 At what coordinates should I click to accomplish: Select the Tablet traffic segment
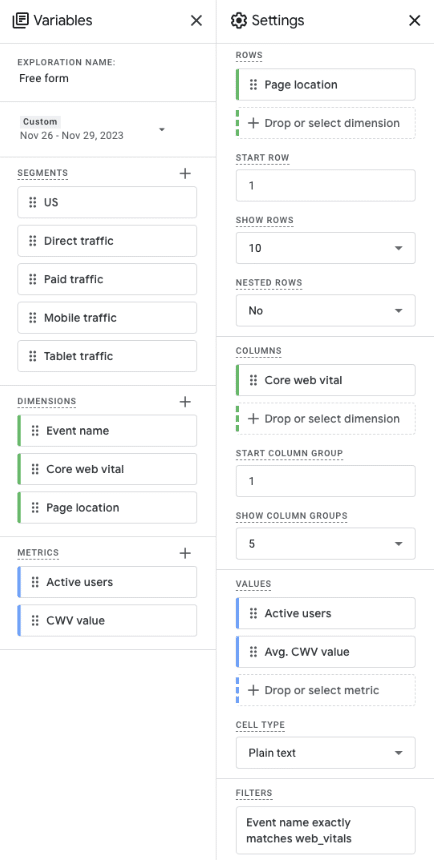point(107,356)
